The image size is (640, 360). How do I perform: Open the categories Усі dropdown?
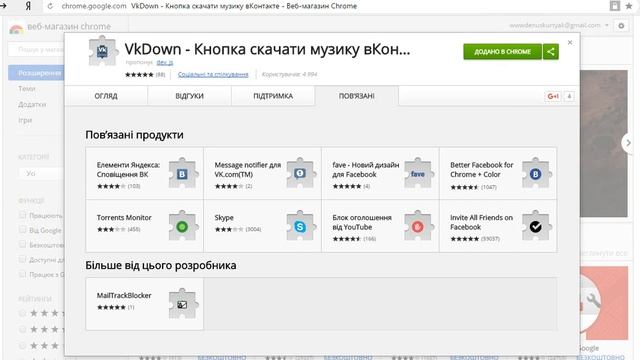pyautogui.click(x=41, y=173)
